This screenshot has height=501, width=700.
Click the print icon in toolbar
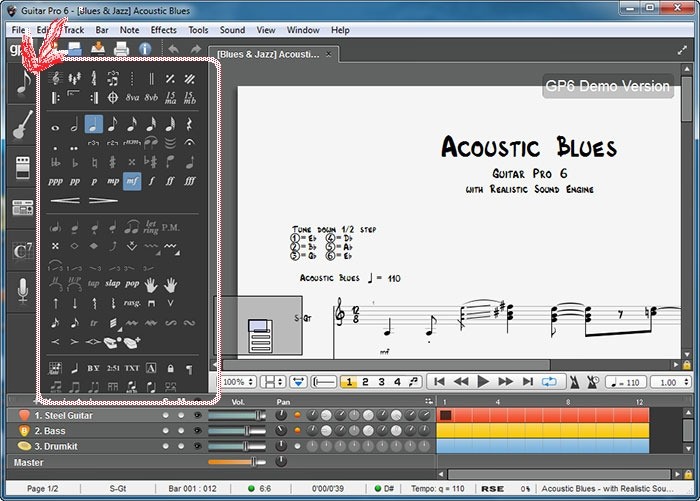(x=121, y=48)
